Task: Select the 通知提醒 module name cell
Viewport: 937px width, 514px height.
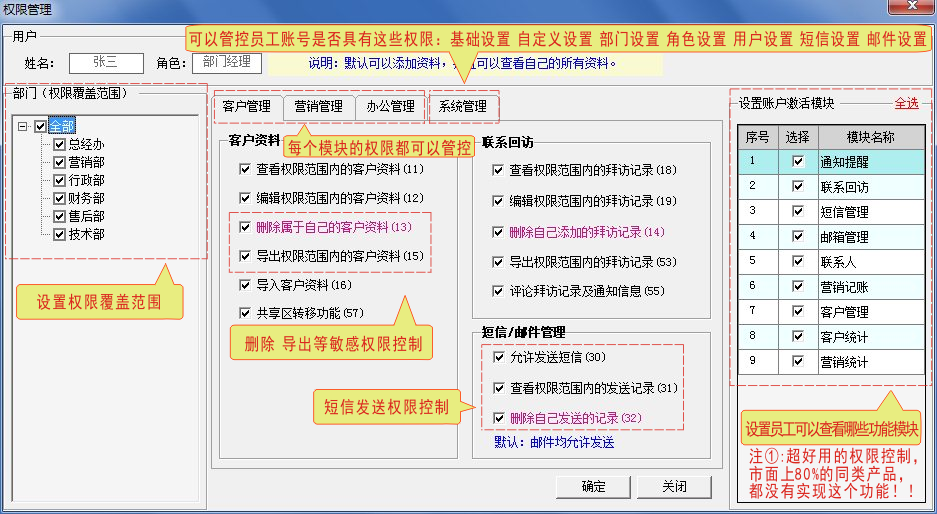Action: (871, 162)
